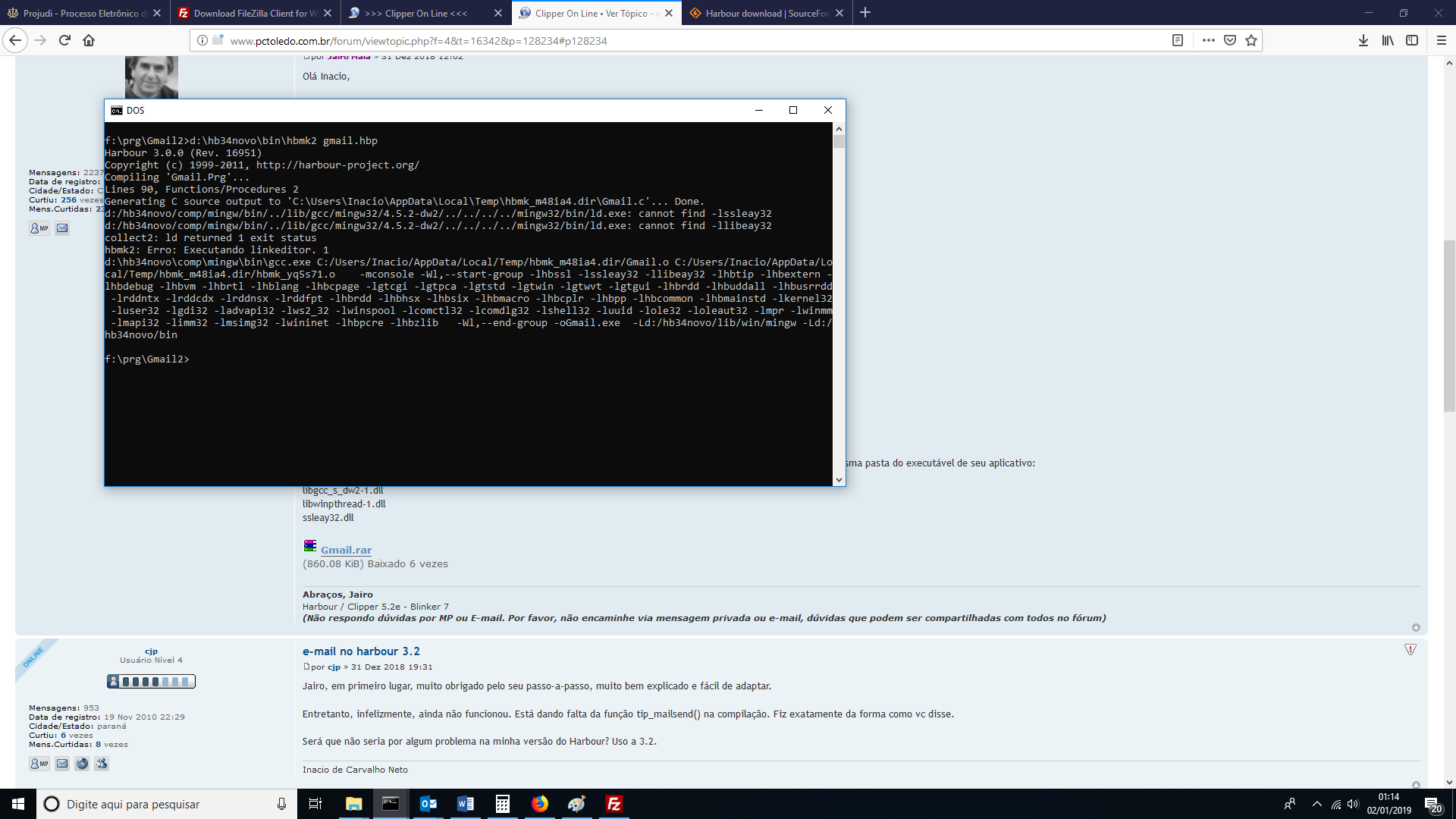Open new browser tab with plus button

click(x=865, y=12)
